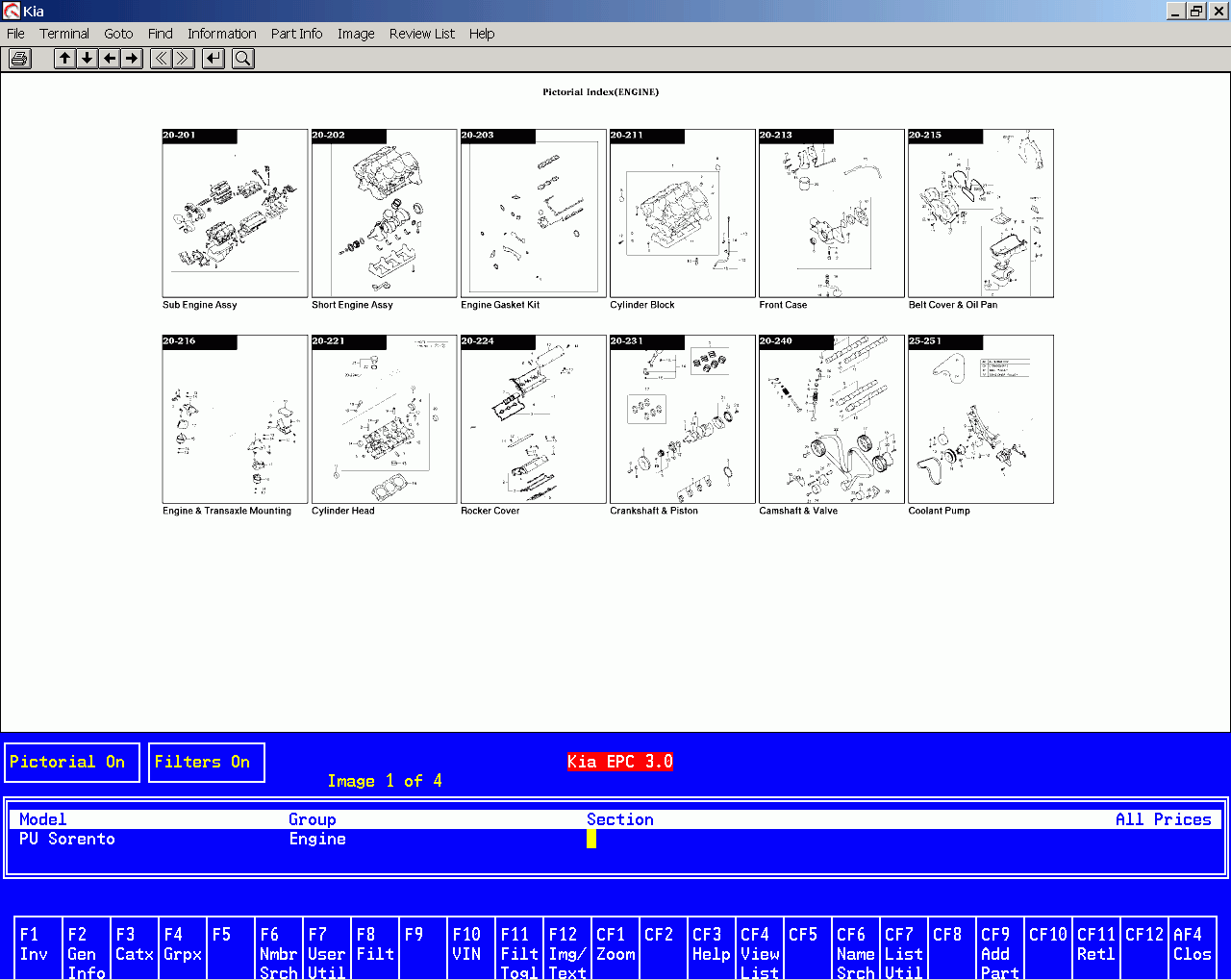The image size is (1231, 980).
Task: Choose the 25-251 Coolant Pump thumbnail
Action: click(980, 419)
